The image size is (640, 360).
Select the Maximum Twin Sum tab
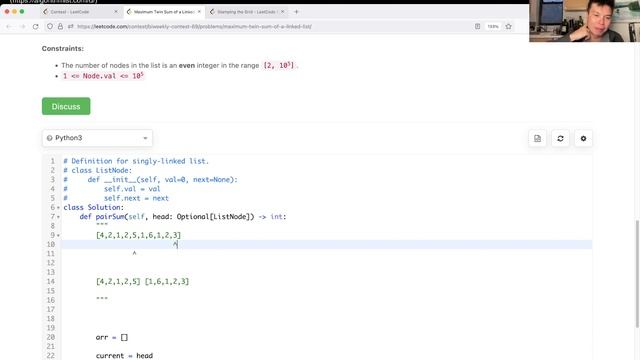pyautogui.click(x=163, y=12)
